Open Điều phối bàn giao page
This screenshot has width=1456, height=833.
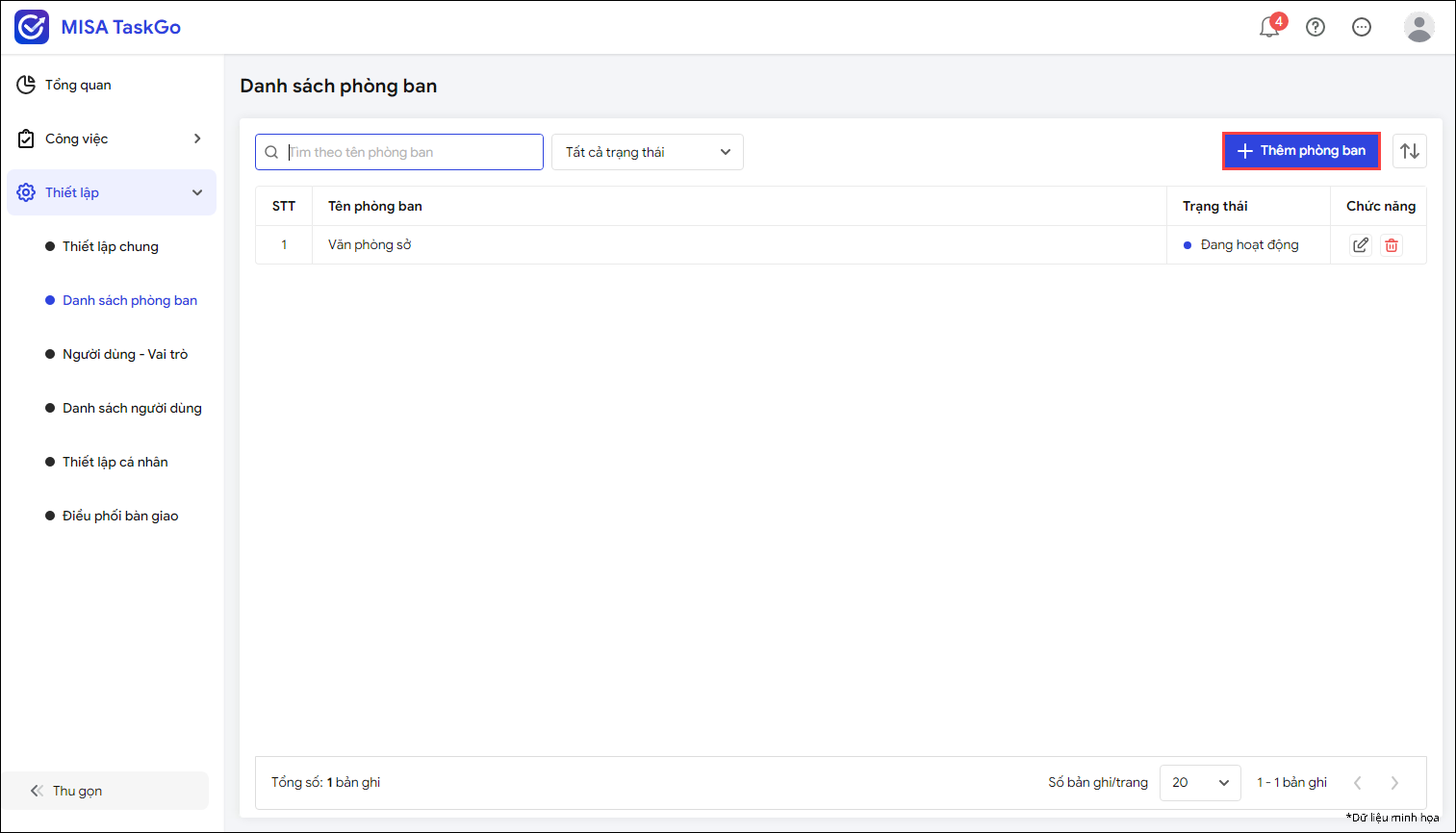pos(120,516)
